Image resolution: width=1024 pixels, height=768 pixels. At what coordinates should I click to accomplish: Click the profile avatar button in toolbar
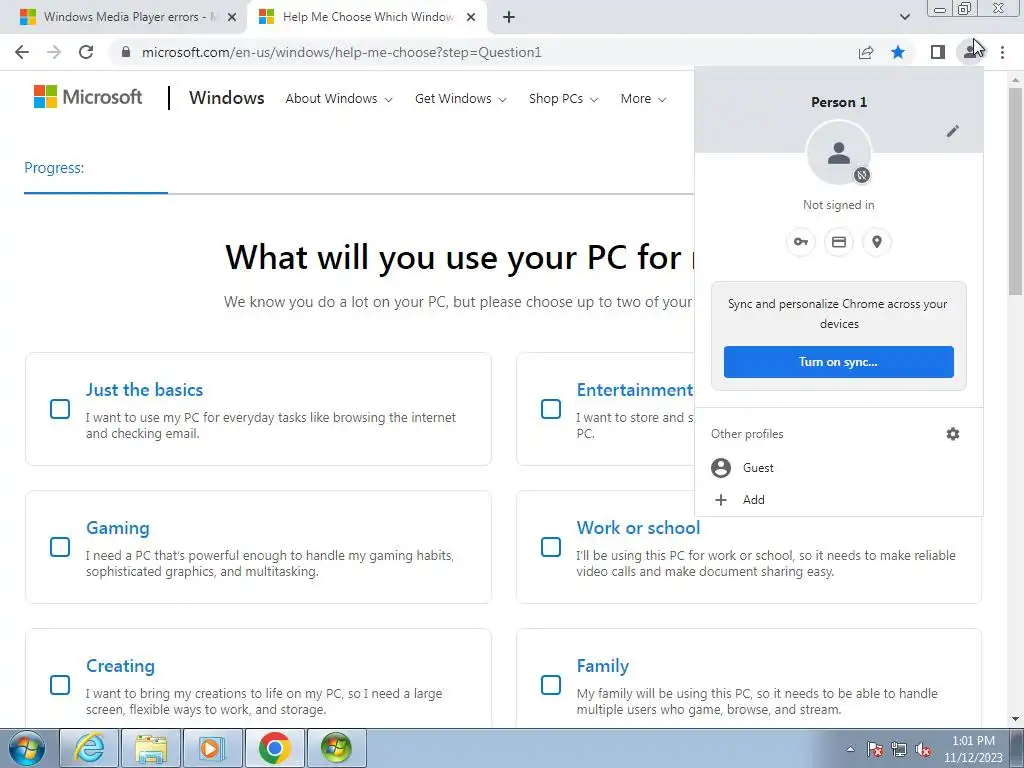(x=970, y=52)
